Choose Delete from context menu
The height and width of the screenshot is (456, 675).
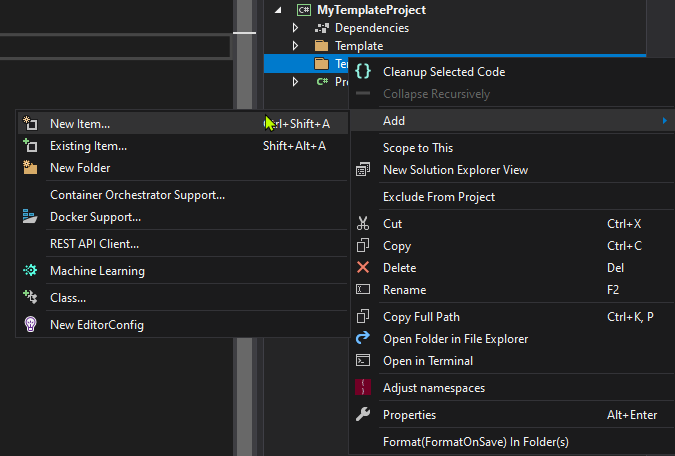[x=512, y=267]
